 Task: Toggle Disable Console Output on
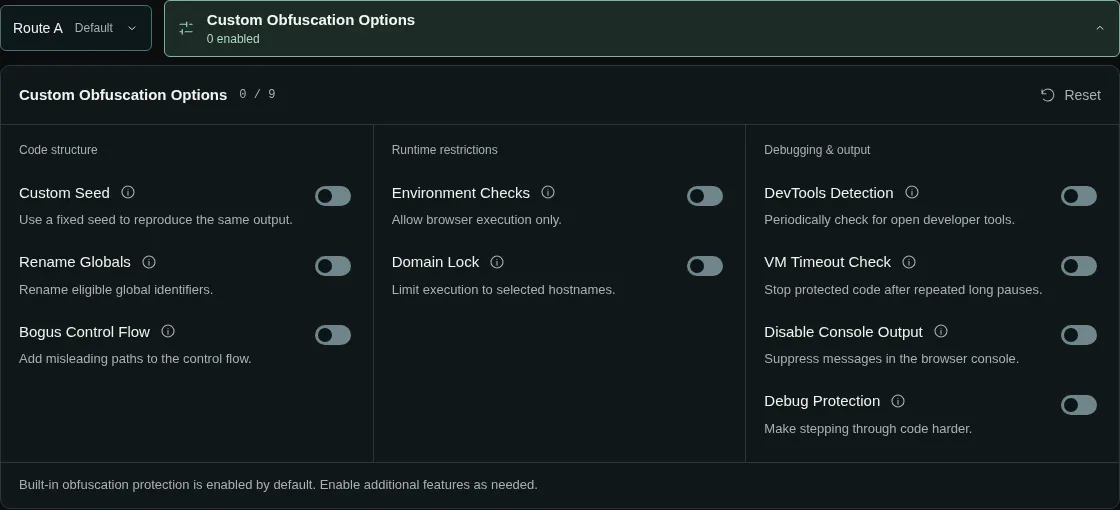pyautogui.click(x=1079, y=335)
